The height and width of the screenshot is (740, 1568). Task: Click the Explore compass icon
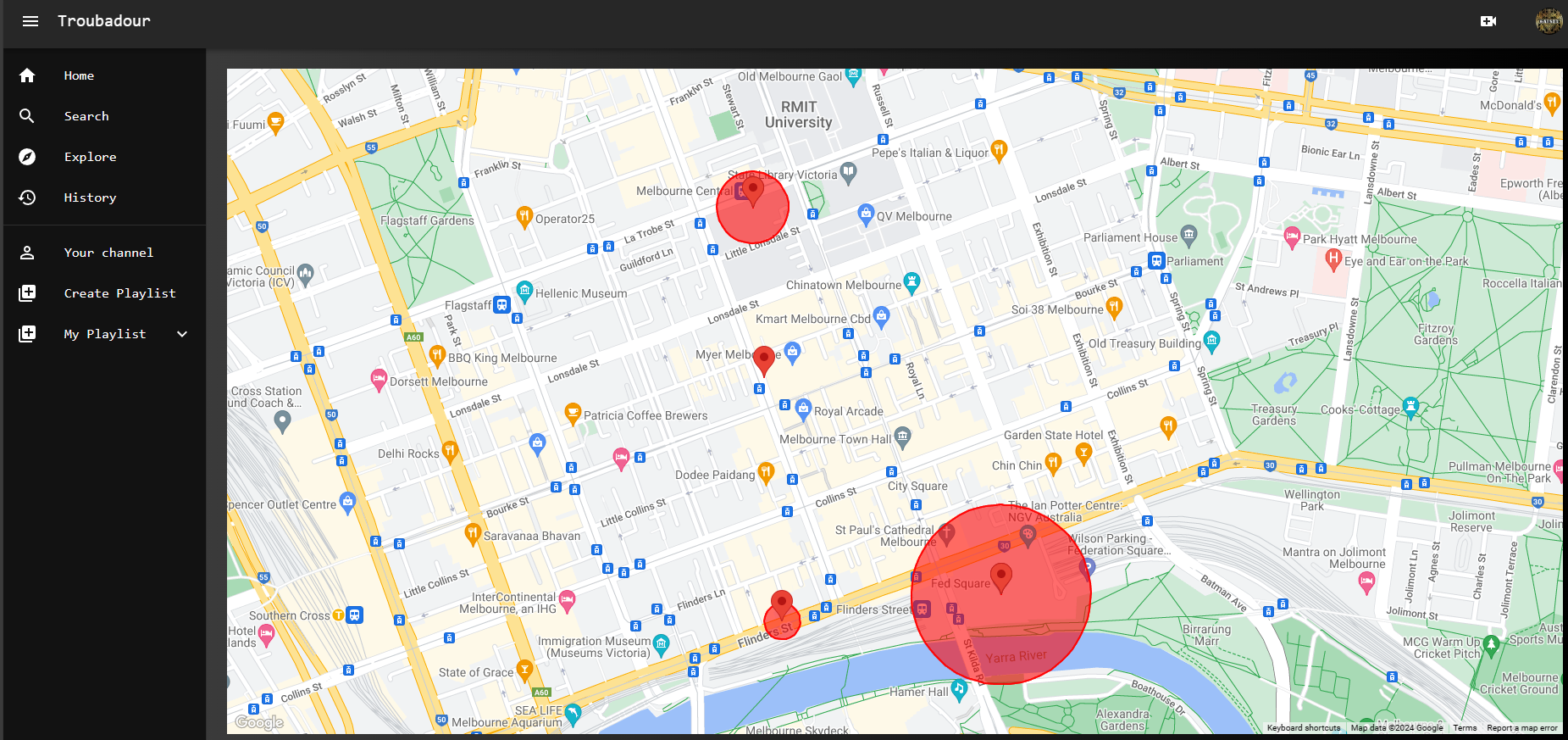tap(27, 157)
